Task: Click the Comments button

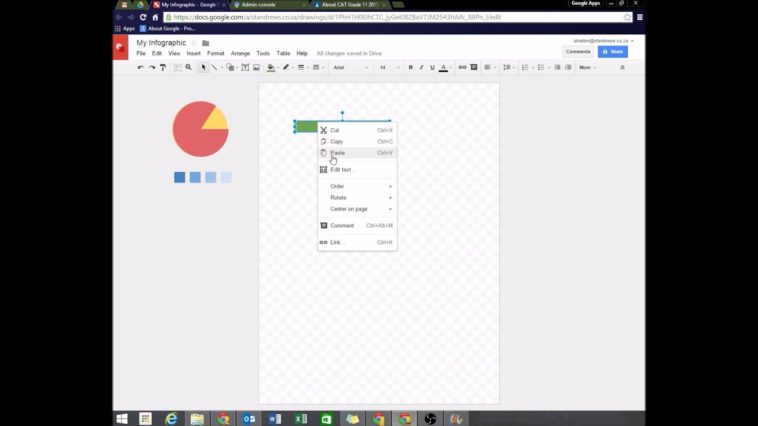Action: pos(578,51)
